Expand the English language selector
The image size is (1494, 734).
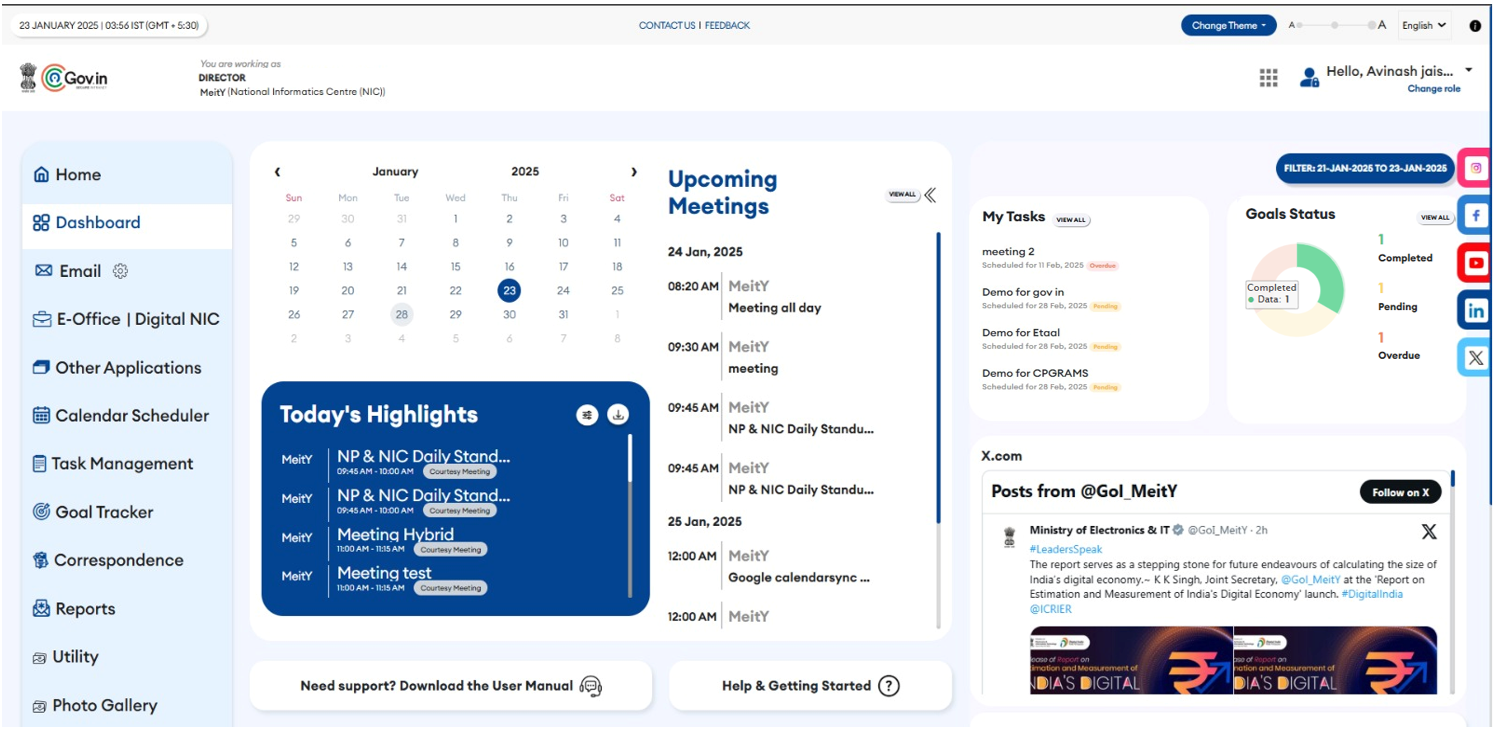(1424, 26)
